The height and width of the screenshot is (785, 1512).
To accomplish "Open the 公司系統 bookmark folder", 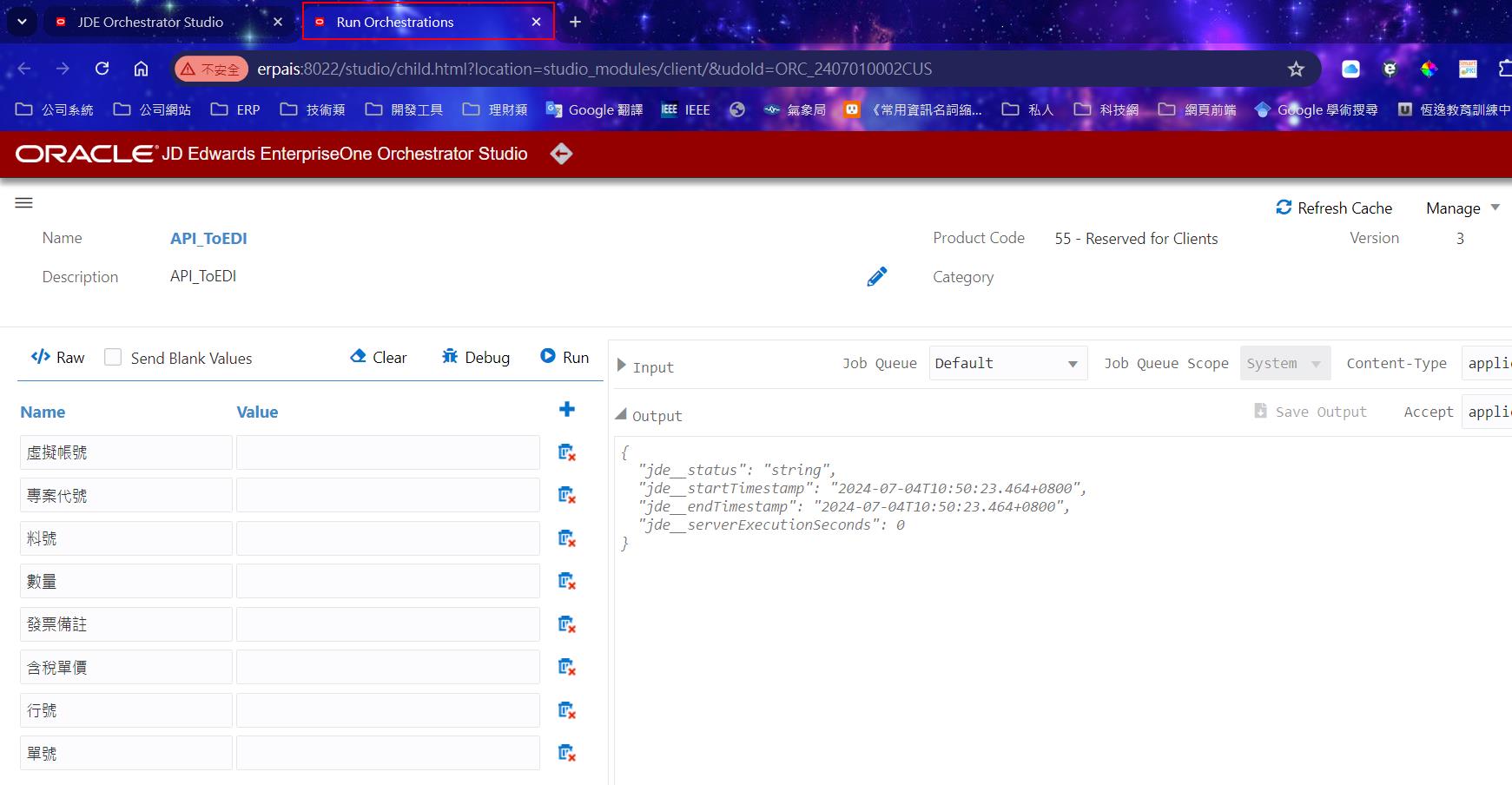I will click(55, 109).
